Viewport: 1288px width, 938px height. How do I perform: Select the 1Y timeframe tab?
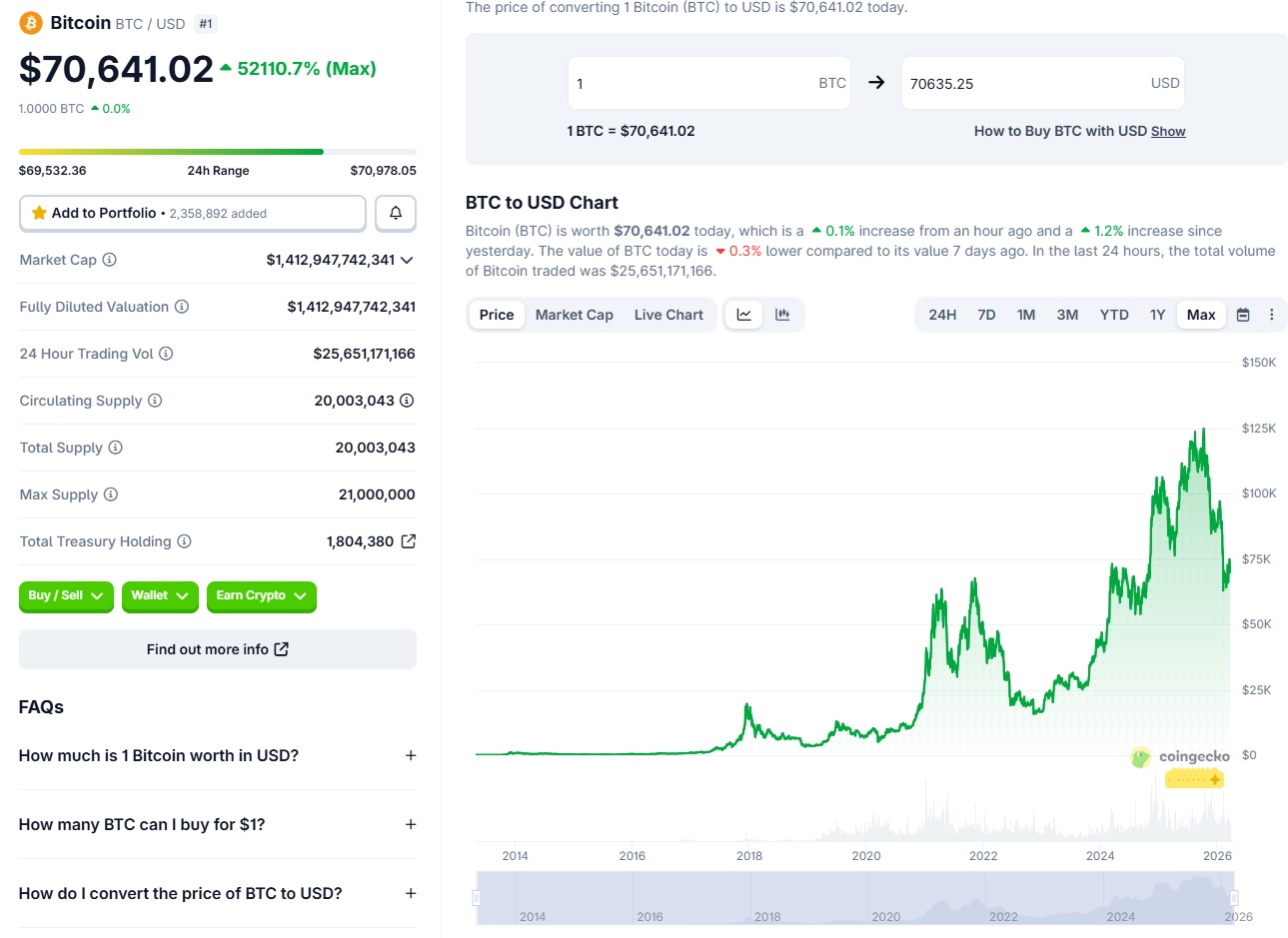point(1157,314)
